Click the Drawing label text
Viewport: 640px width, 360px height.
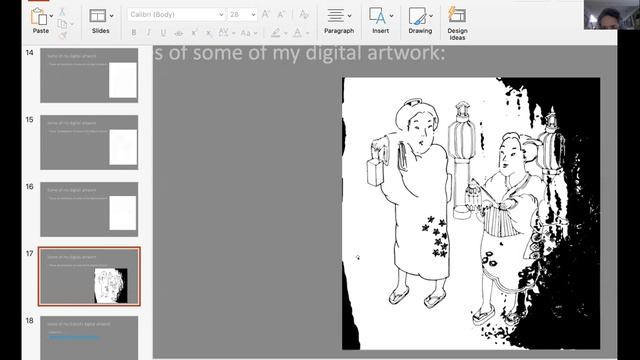[x=420, y=31]
